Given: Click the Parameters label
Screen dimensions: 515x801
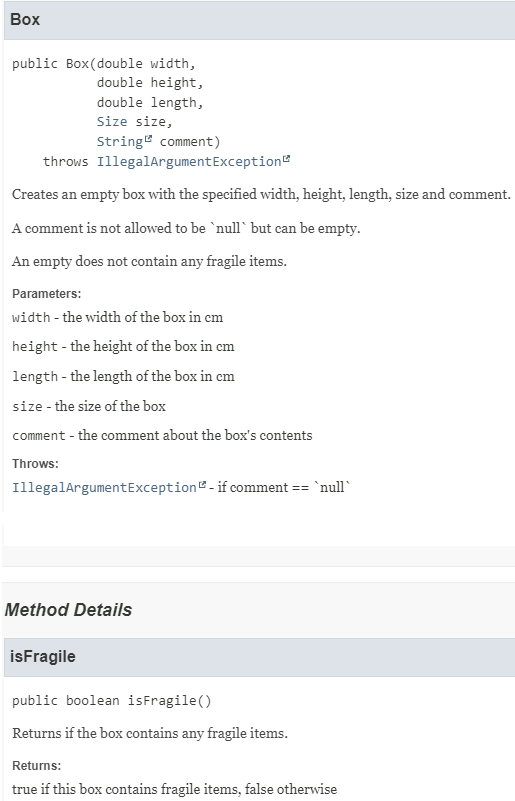Looking at the screenshot, I should pyautogui.click(x=46, y=294).
